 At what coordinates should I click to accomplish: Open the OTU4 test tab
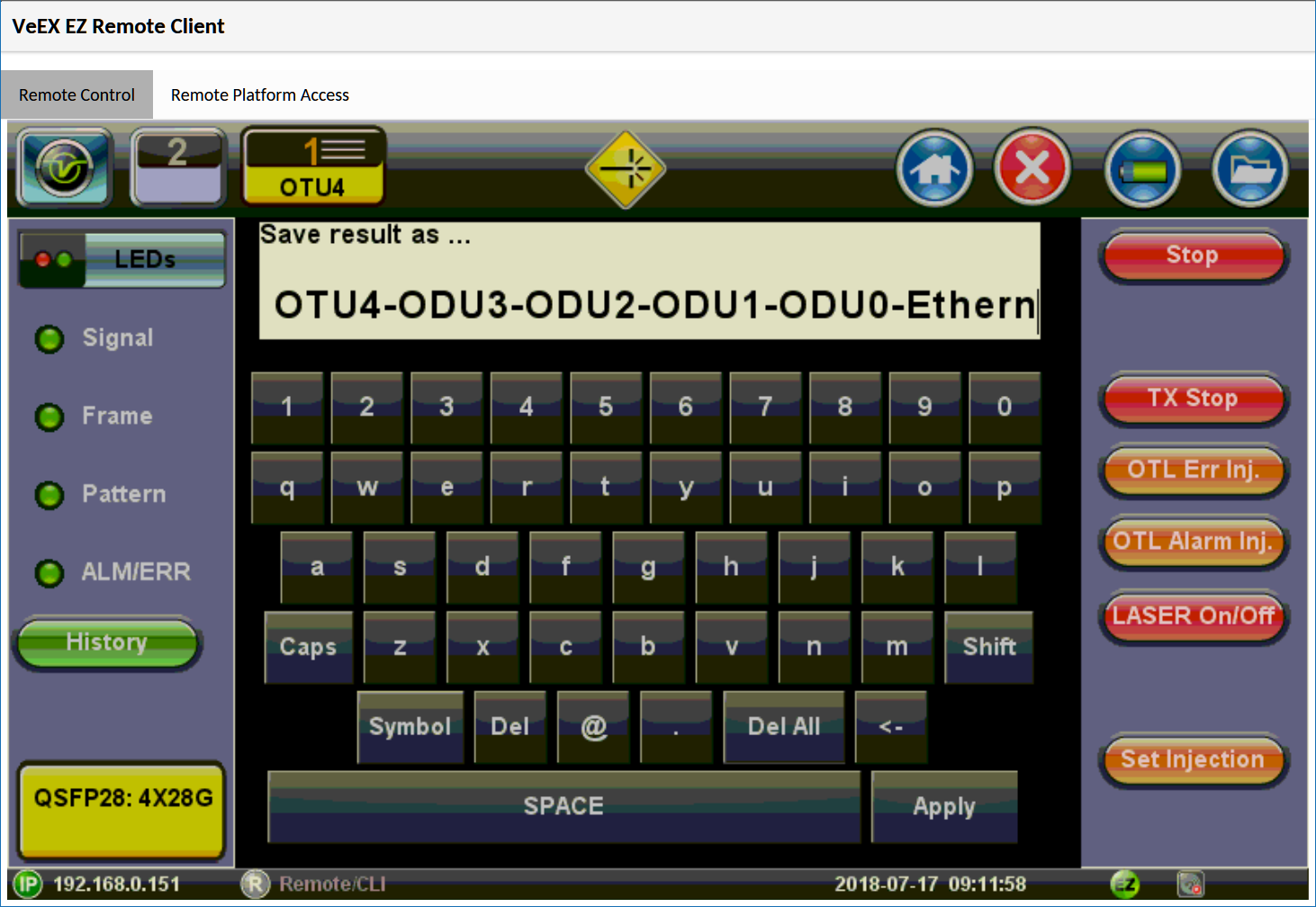pos(312,167)
